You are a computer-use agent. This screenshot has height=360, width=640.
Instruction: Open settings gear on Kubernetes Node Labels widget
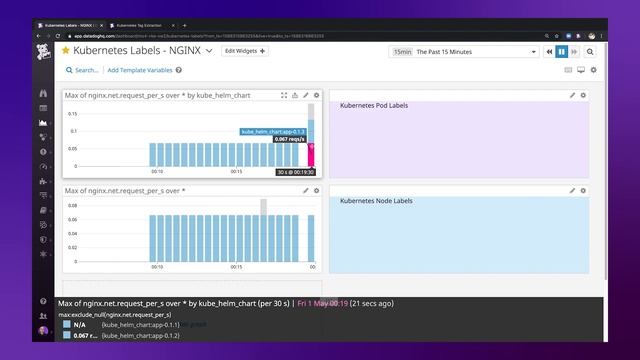click(583, 191)
